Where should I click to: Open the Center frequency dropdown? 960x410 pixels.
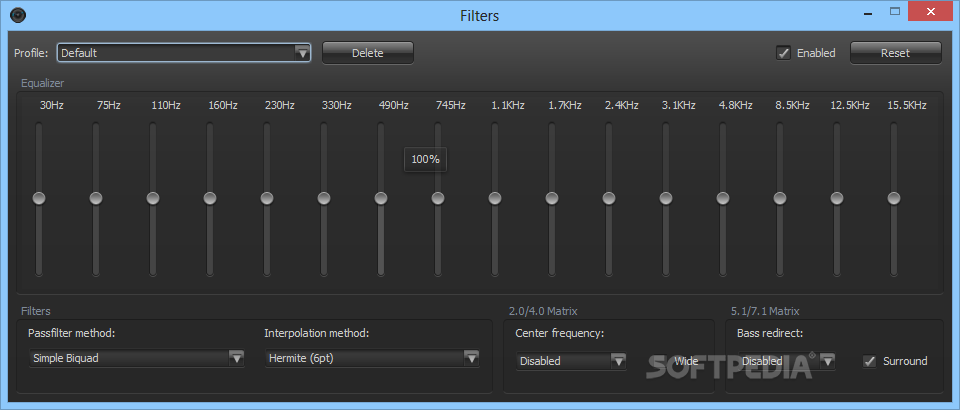[x=571, y=361]
